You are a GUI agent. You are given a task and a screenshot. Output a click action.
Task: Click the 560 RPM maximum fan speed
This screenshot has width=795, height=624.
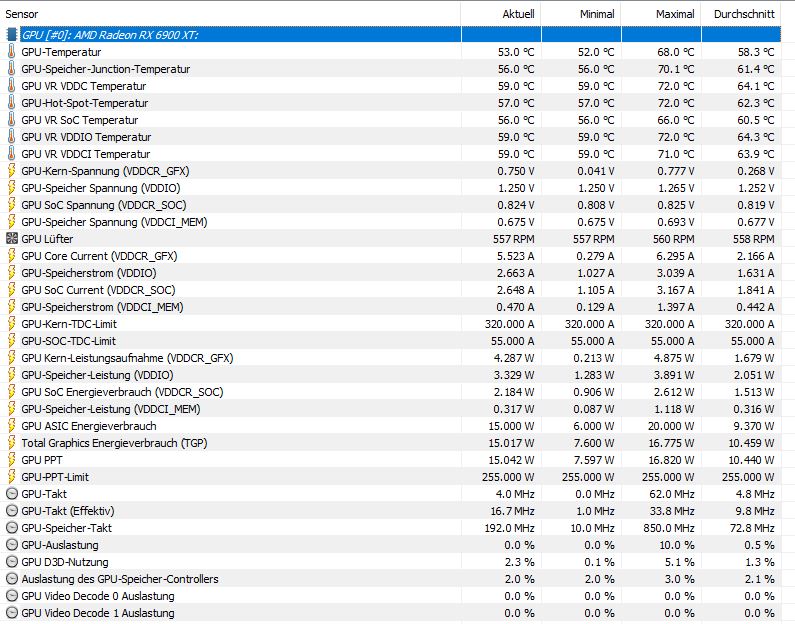[674, 239]
